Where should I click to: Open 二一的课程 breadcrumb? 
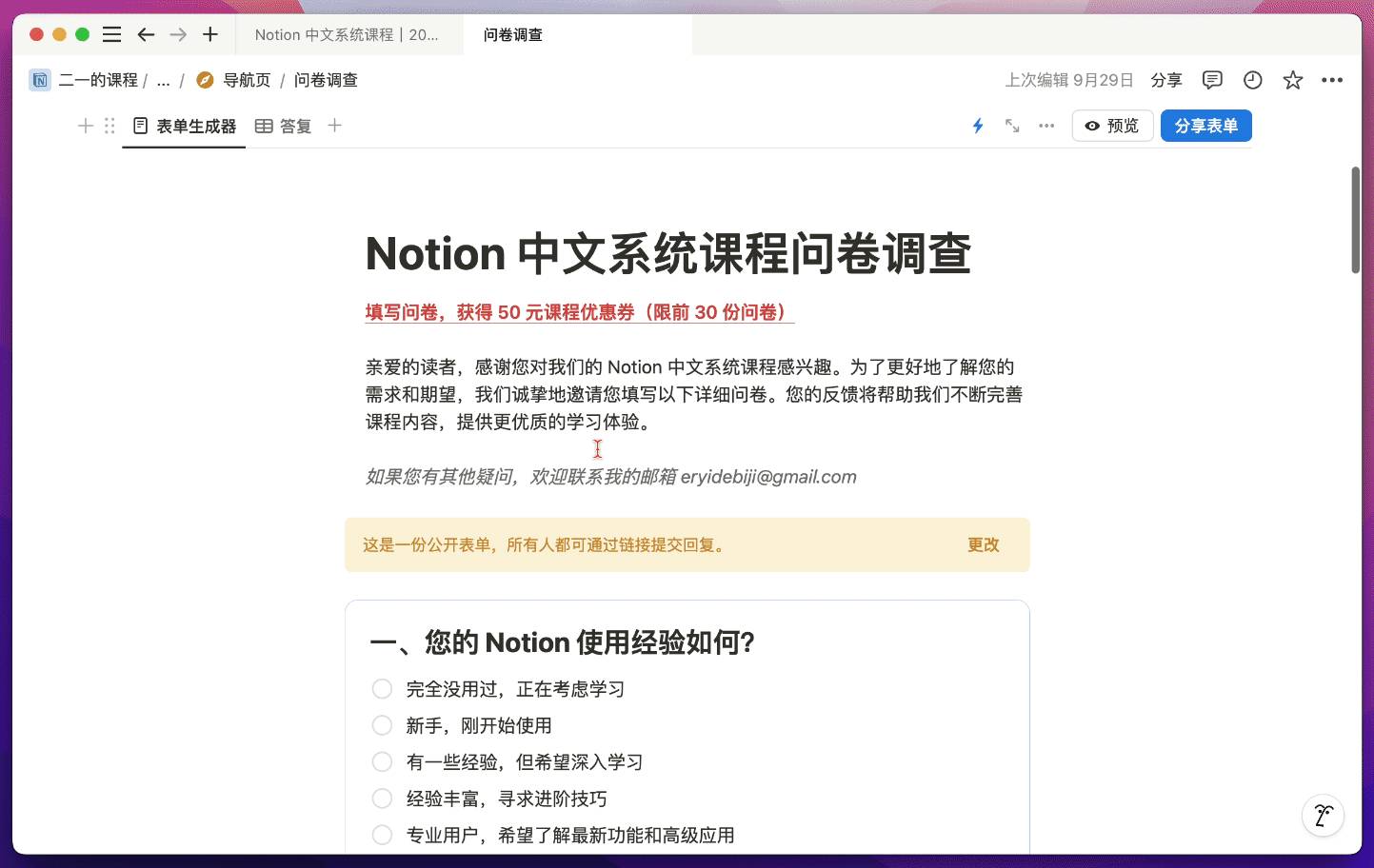[x=98, y=80]
